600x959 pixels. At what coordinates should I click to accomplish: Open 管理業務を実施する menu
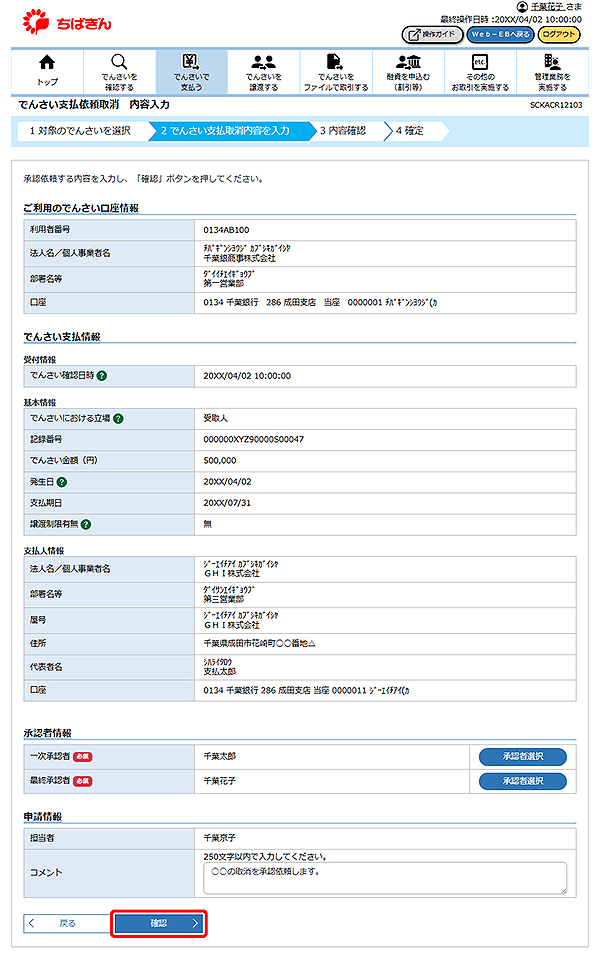pyautogui.click(x=552, y=71)
